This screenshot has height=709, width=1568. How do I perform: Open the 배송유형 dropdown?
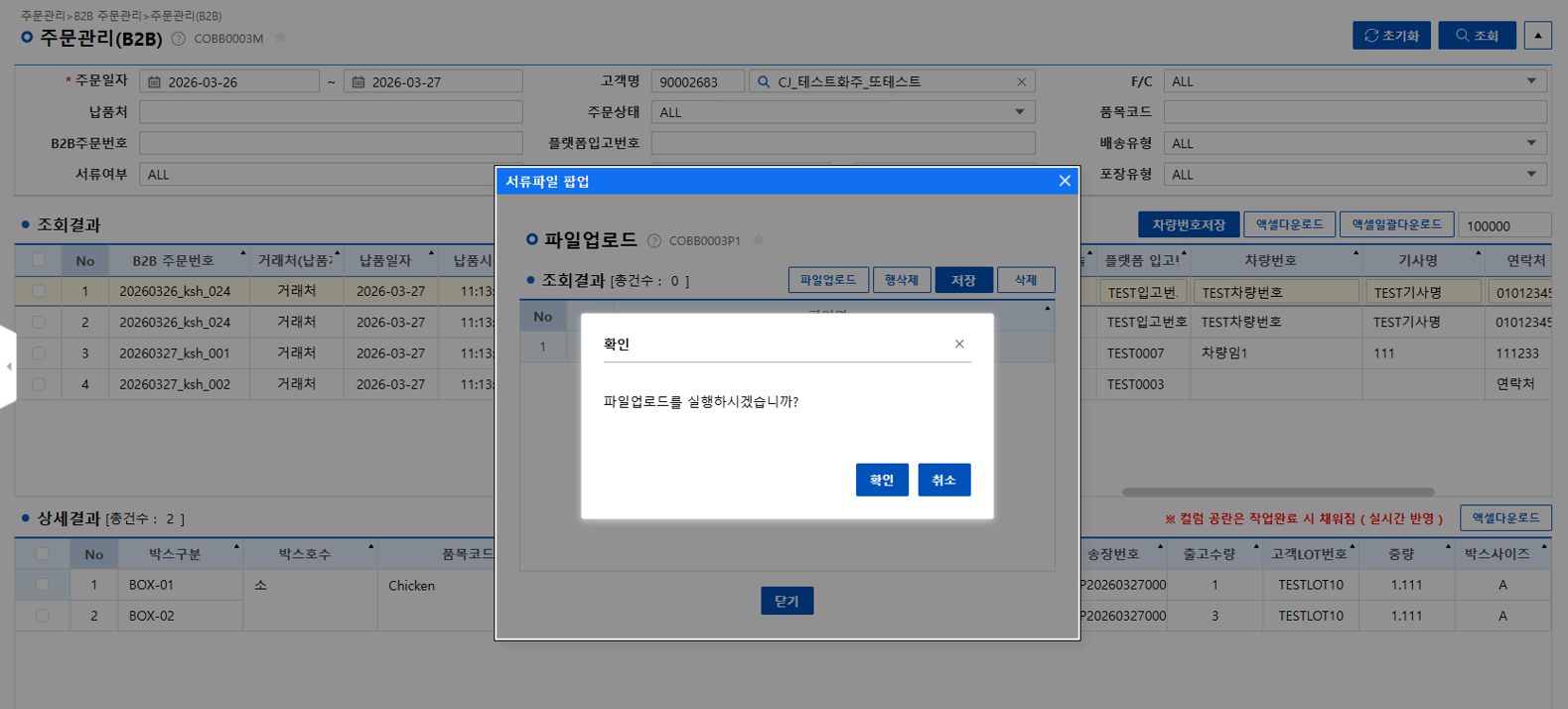pos(1355,143)
